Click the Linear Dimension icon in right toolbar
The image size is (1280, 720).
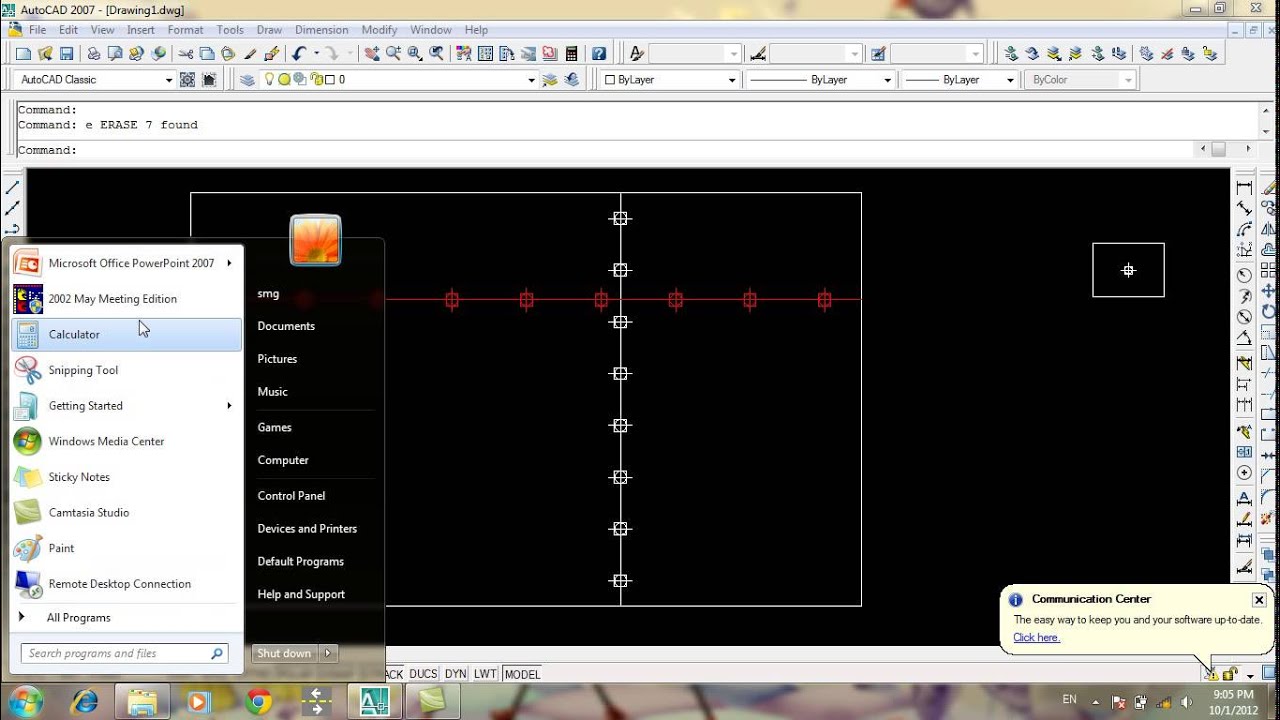point(1244,187)
